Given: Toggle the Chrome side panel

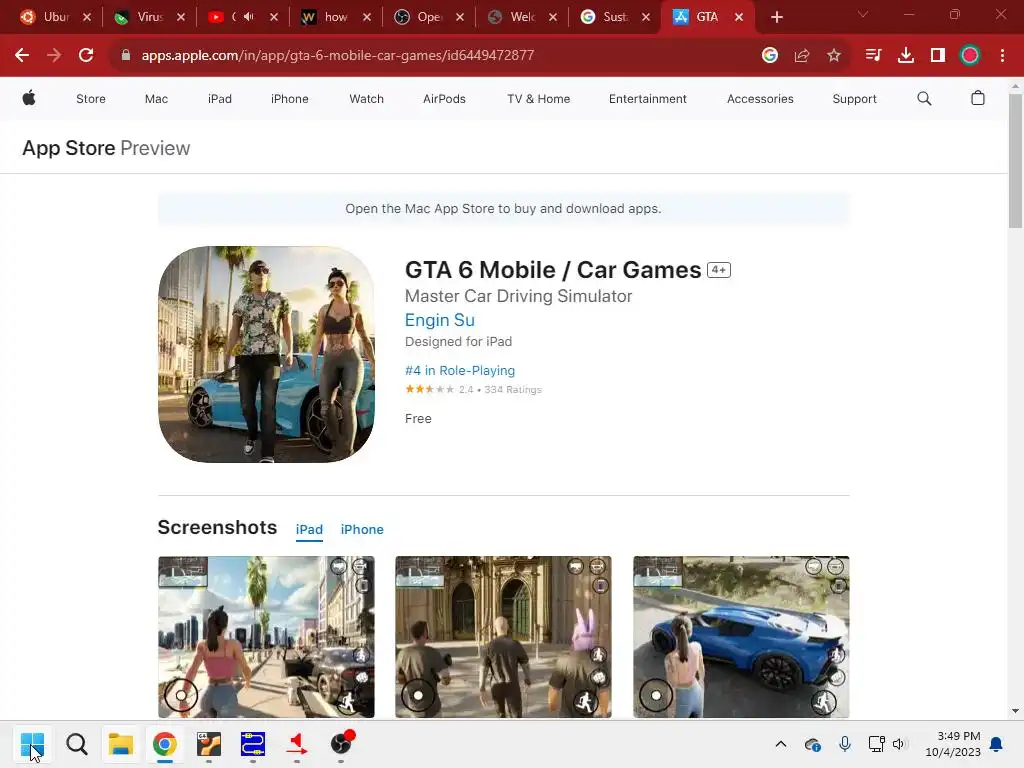Looking at the screenshot, I should pos(938,56).
